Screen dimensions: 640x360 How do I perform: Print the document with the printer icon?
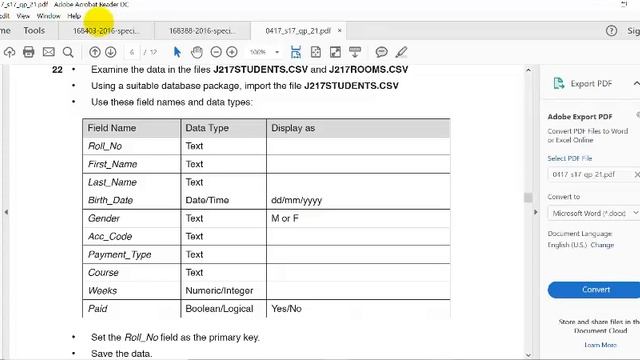29,52
